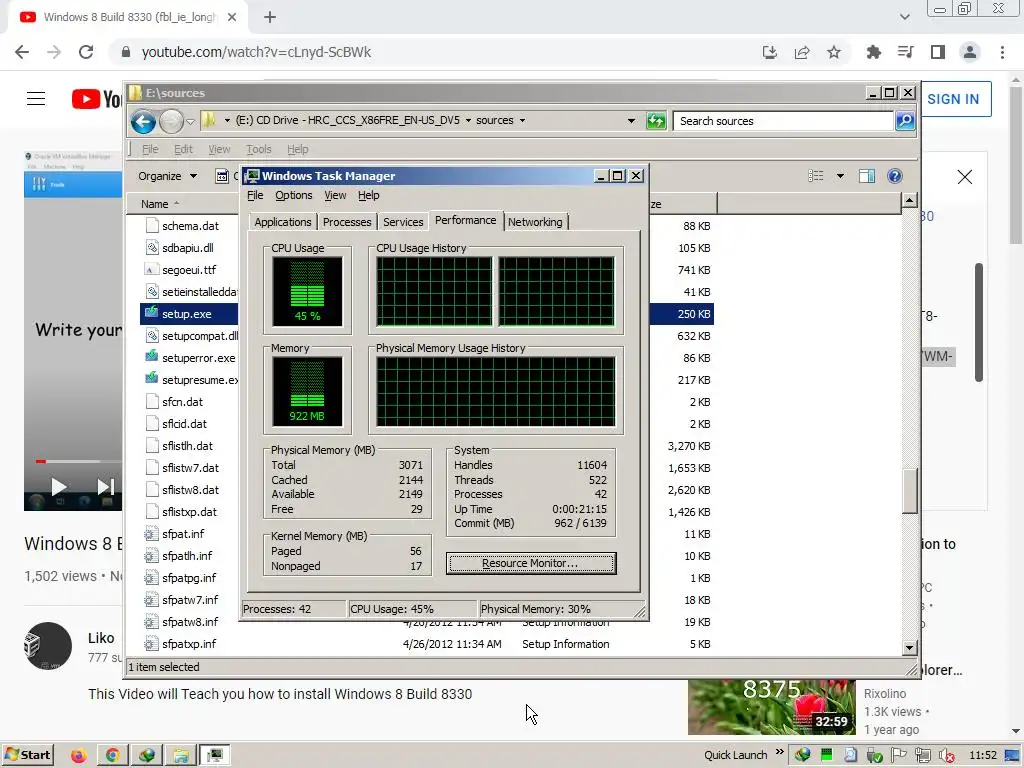
Task: Open recent pages dropdown next to Forward
Action: (190, 121)
